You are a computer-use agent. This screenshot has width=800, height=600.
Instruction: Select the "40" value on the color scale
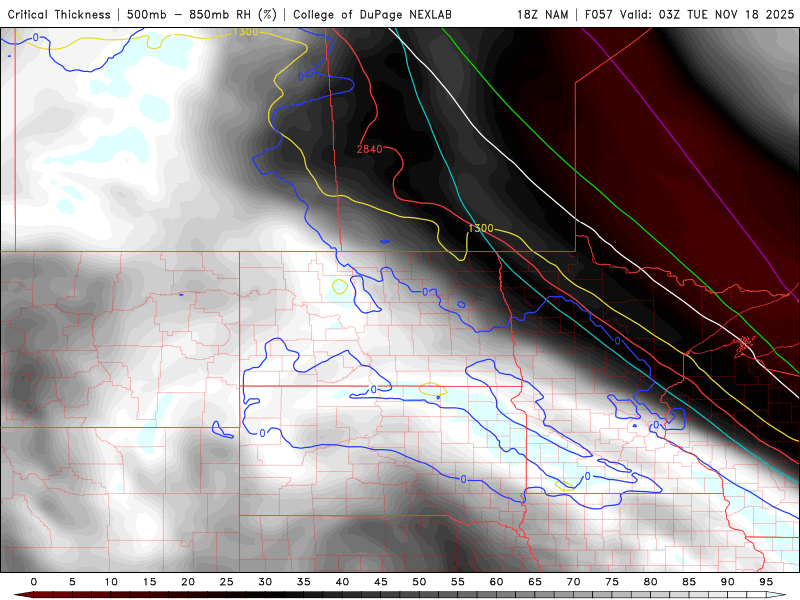tap(342, 582)
